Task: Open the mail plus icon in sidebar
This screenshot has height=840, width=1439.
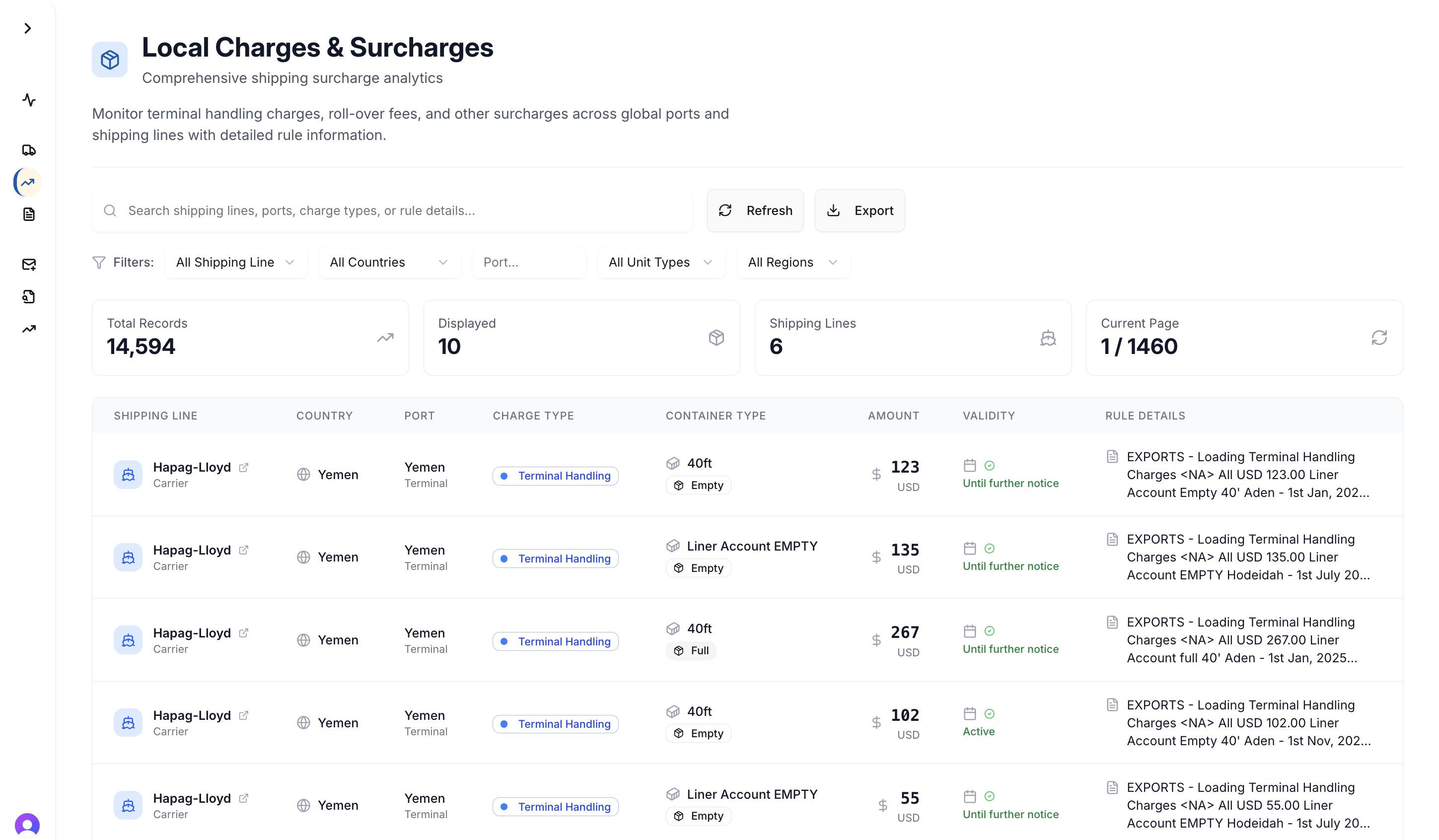Action: (x=29, y=264)
